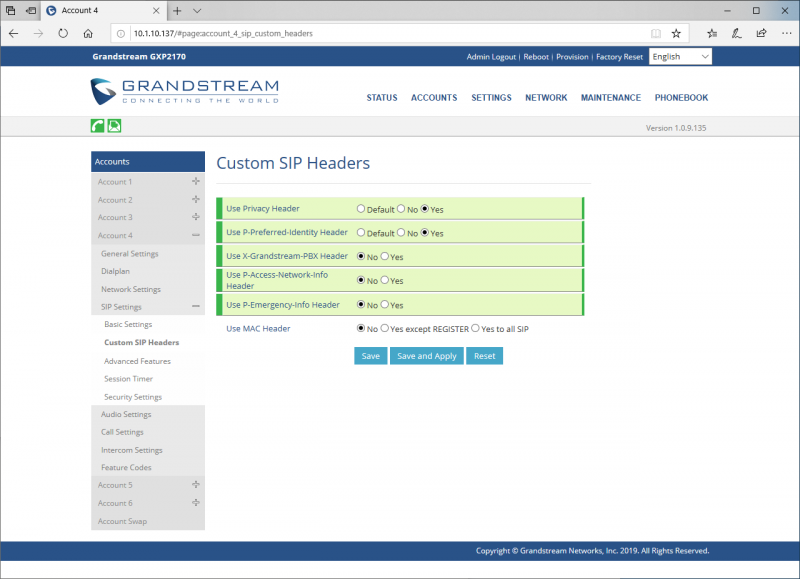The width and height of the screenshot is (800, 579).
Task: Click the Provision link
Action: click(572, 57)
